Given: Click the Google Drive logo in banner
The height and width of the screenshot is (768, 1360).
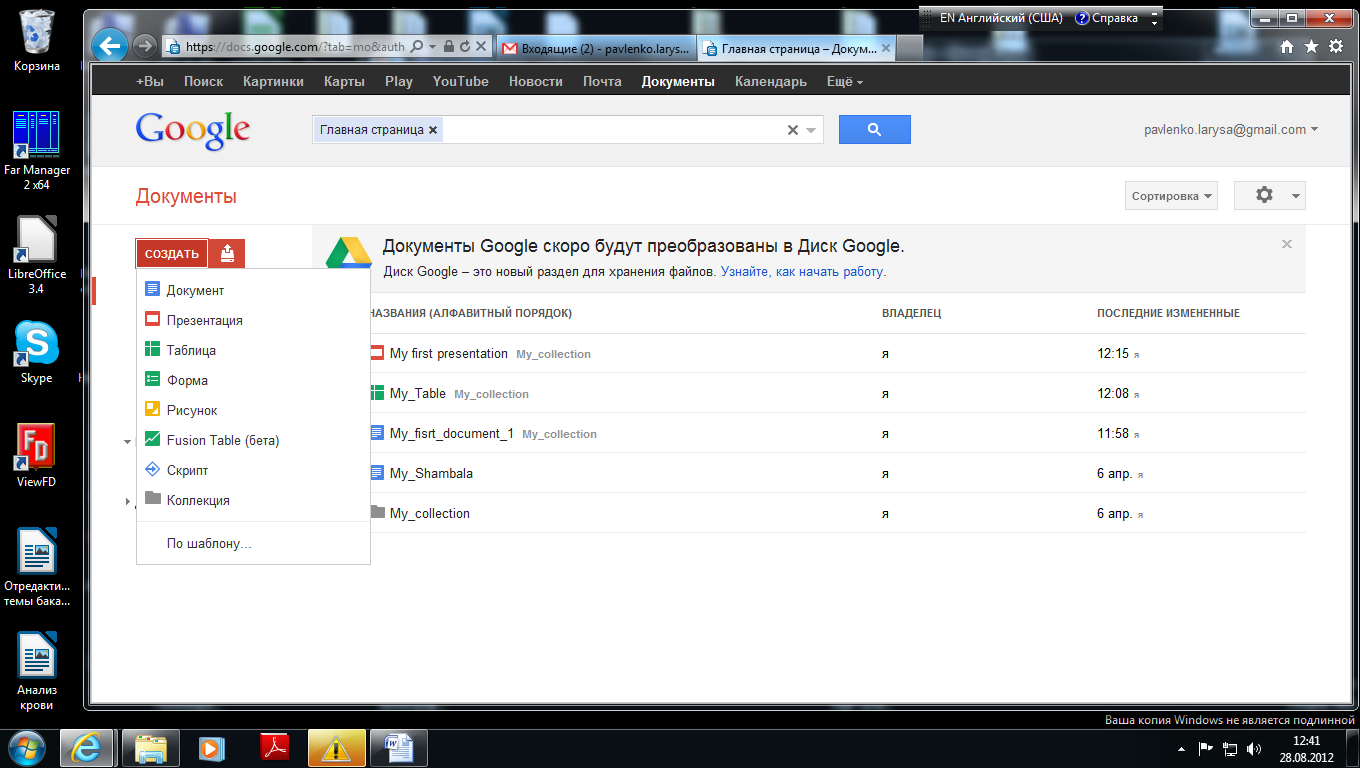Looking at the screenshot, I should click(x=349, y=254).
